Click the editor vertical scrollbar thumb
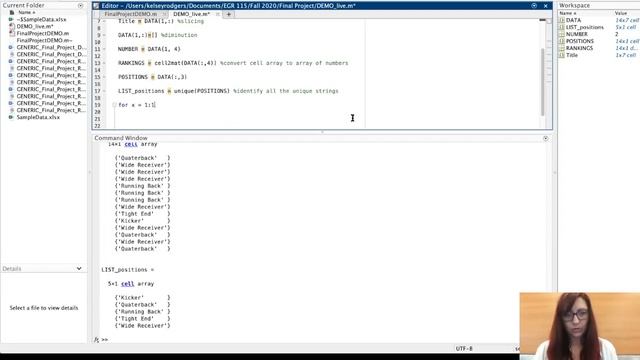 (x=542, y=82)
